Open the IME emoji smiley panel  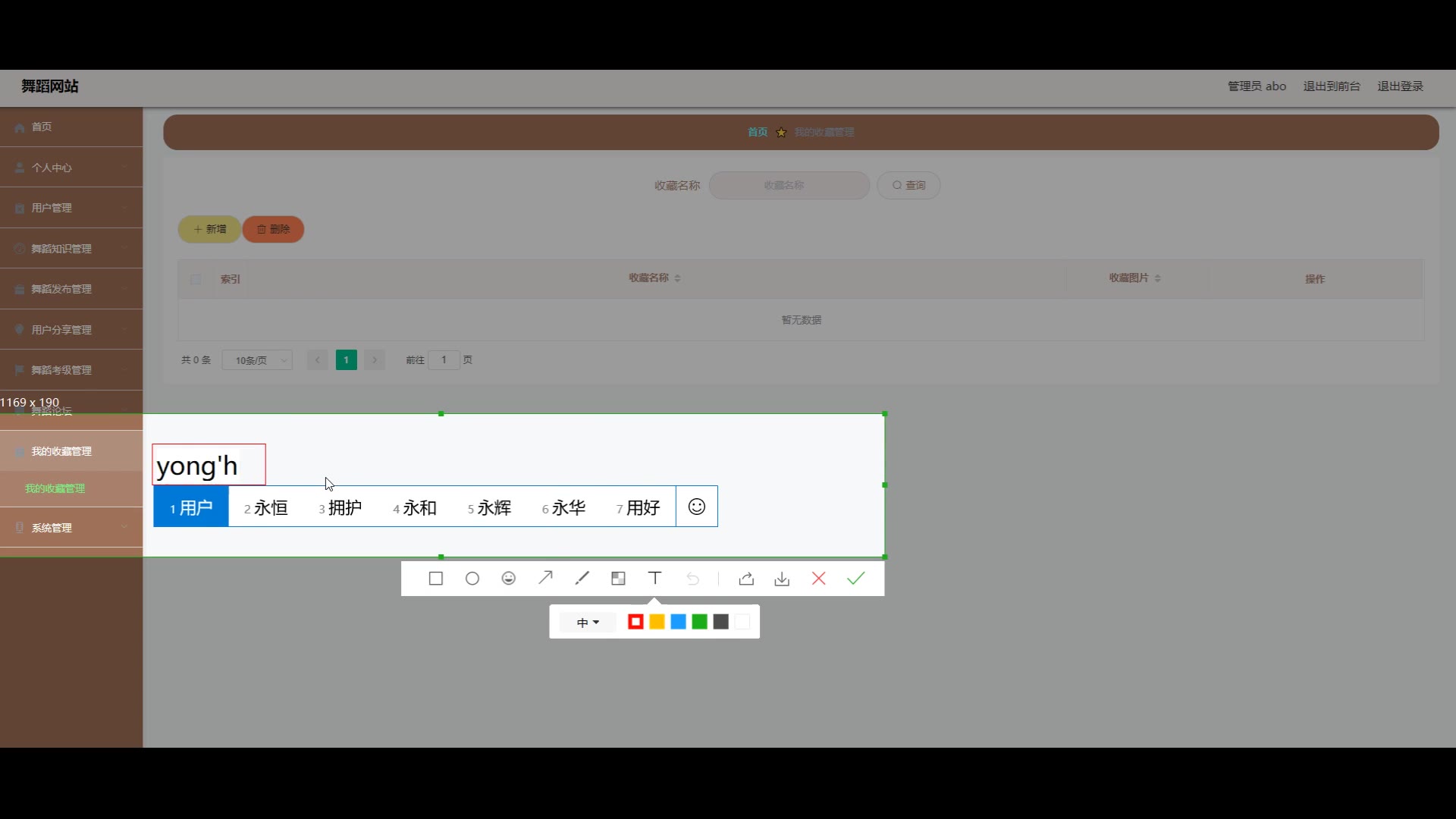(696, 507)
